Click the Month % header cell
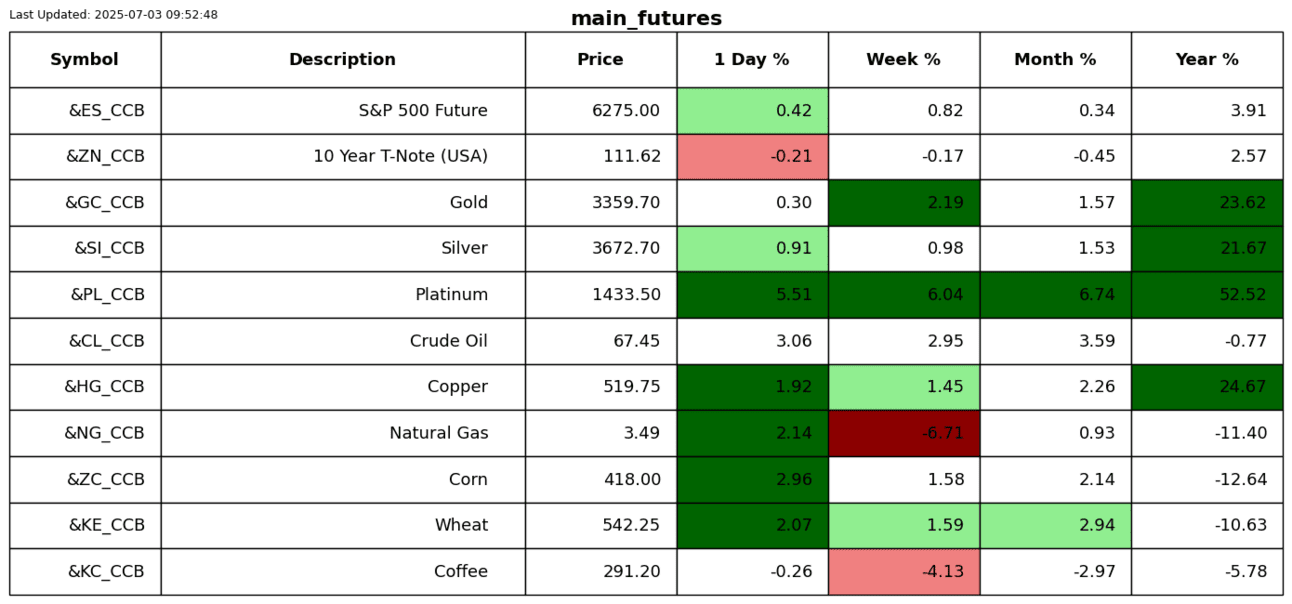Screen dimensions: 1292x604 (1055, 60)
